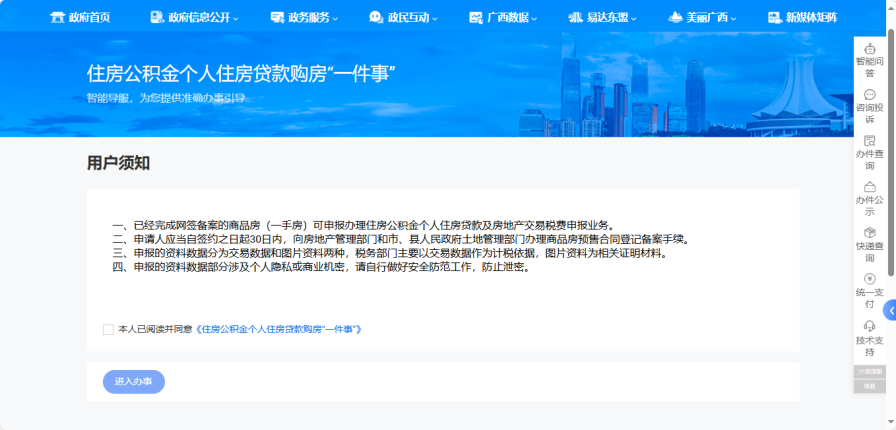The width and height of the screenshot is (896, 430).
Task: Select the 统一支付 payment icon
Action: pos(869,280)
